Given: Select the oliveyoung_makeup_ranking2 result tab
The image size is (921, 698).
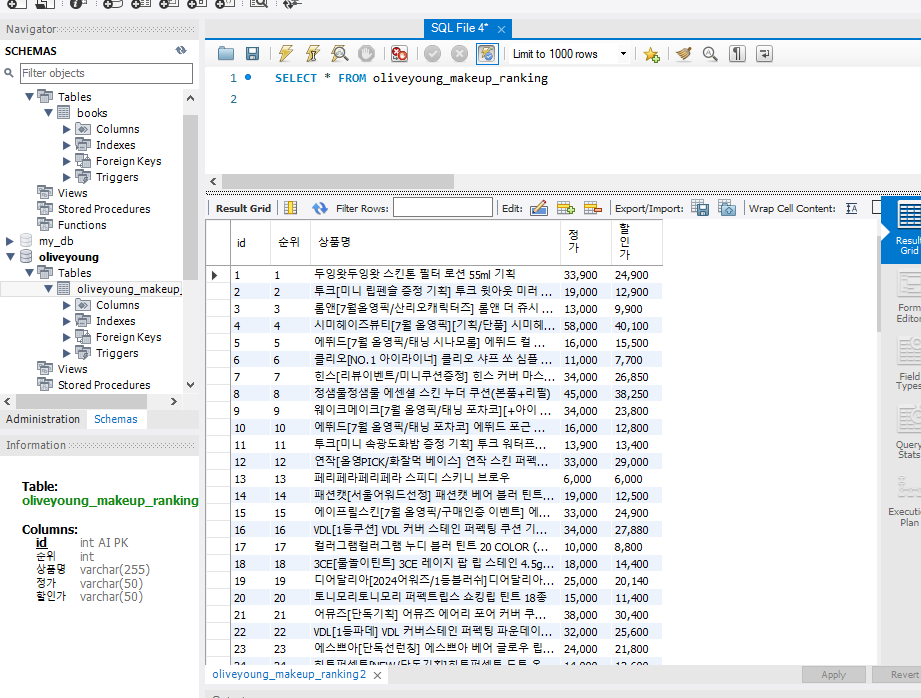Looking at the screenshot, I should [289, 674].
